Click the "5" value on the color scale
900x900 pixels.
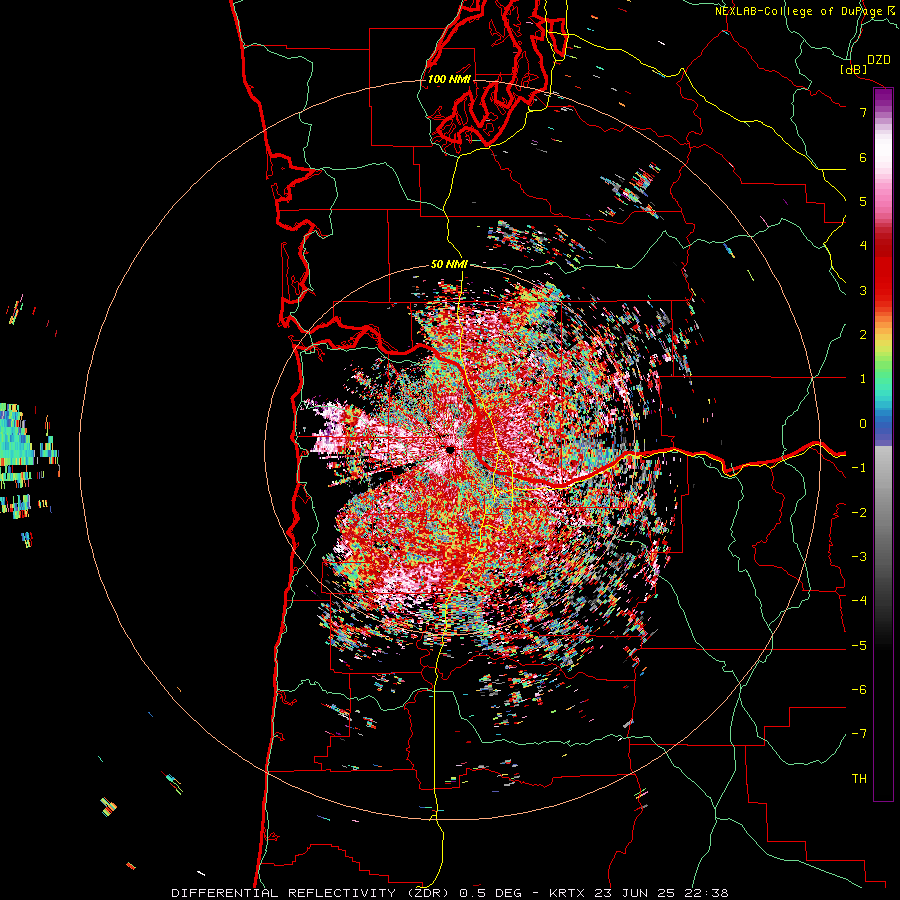[863, 201]
